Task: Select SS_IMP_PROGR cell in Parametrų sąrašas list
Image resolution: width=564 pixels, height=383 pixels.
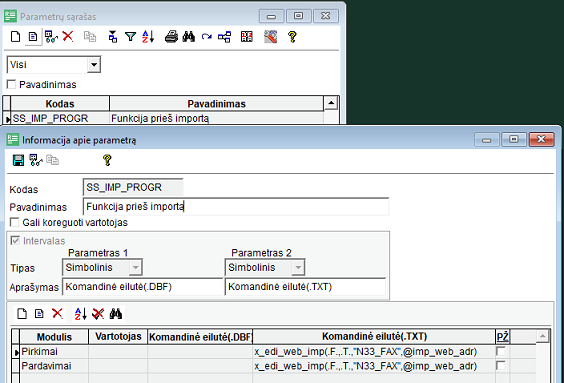Action: pyautogui.click(x=60, y=118)
